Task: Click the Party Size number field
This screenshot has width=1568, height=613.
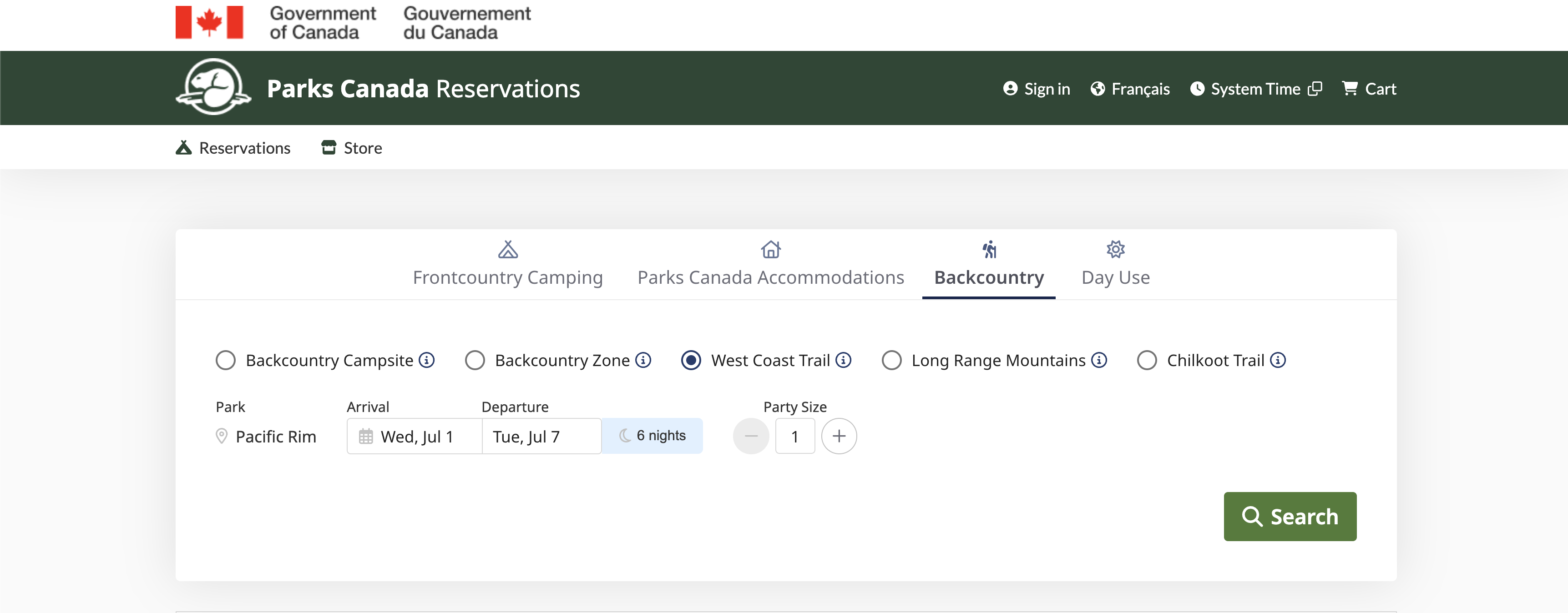Action: 795,436
